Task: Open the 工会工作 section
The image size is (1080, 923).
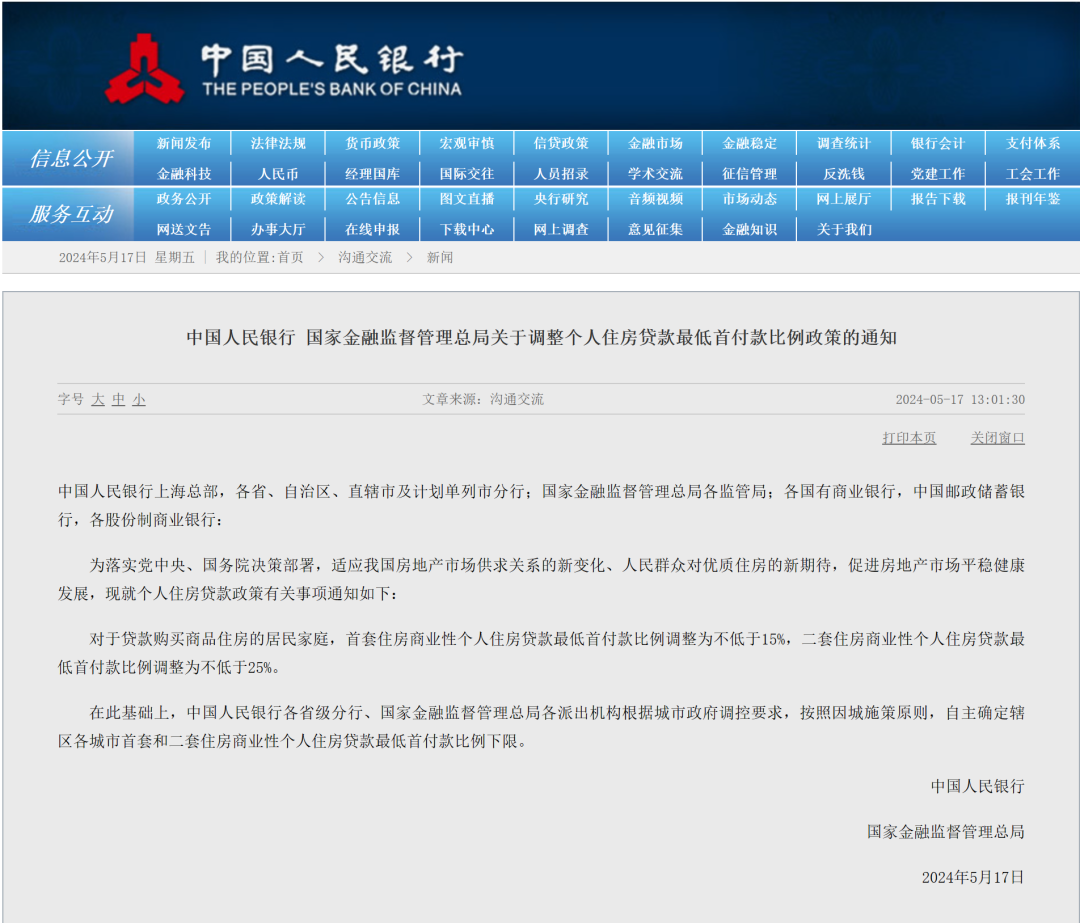Action: [x=1032, y=174]
